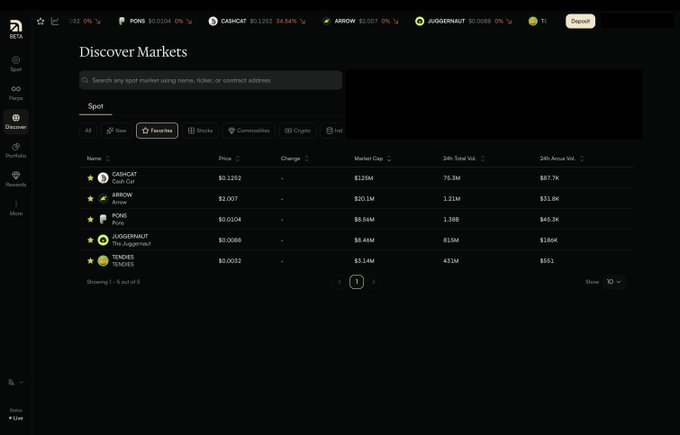Click the chart trend icon in top ticker bar
Image resolution: width=680 pixels, height=435 pixels.
point(55,21)
